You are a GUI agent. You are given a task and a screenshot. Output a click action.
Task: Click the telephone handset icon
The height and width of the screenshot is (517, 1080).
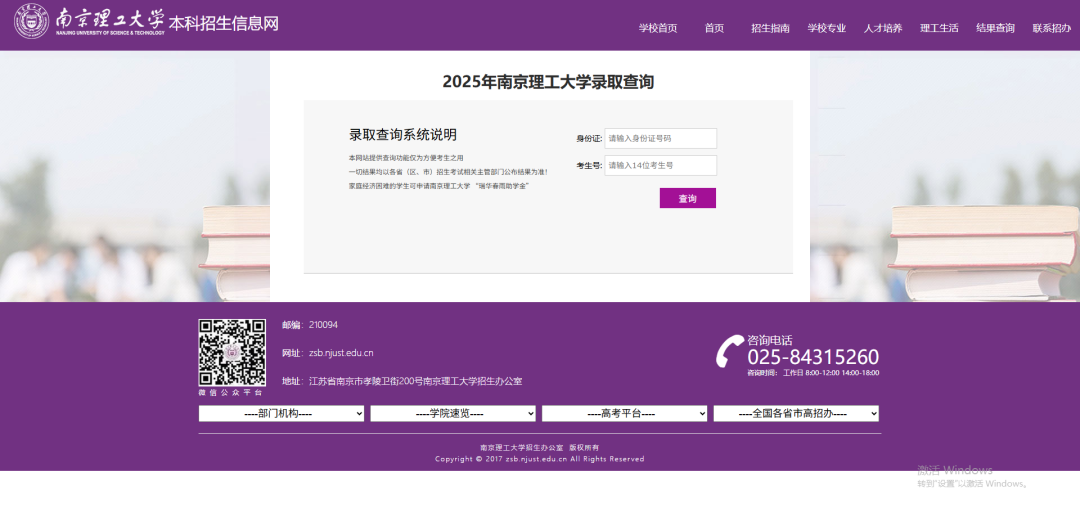pos(729,352)
